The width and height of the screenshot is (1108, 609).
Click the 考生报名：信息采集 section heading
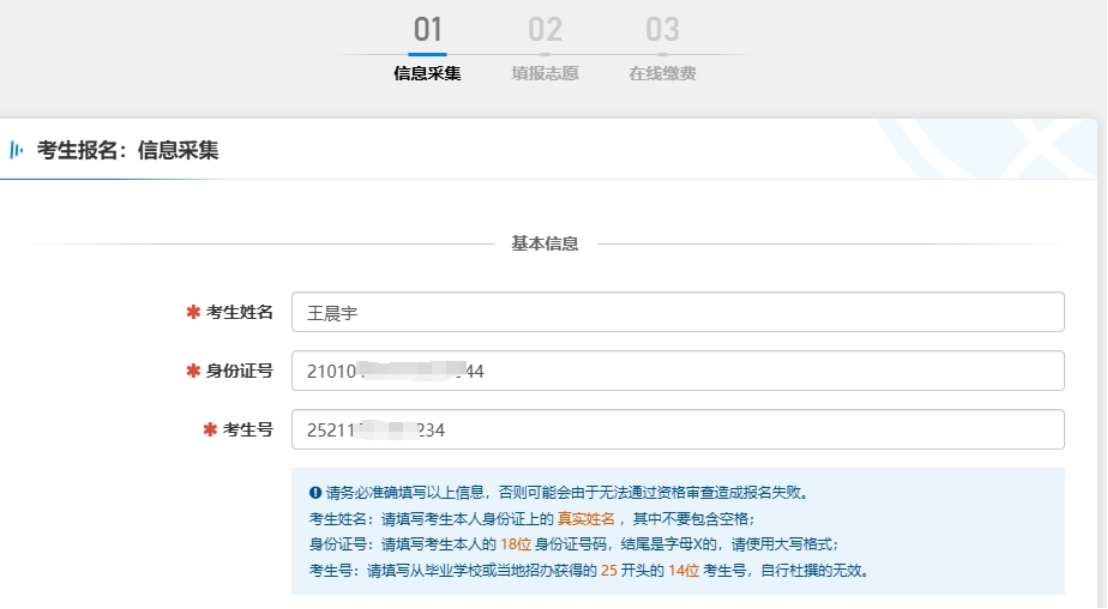[x=127, y=151]
